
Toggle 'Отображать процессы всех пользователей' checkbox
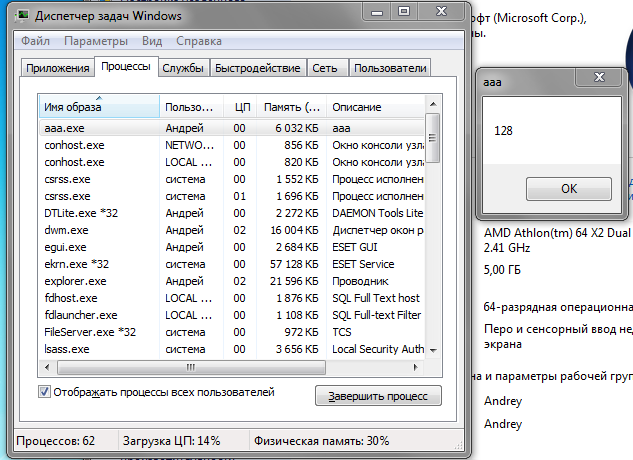(x=44, y=393)
